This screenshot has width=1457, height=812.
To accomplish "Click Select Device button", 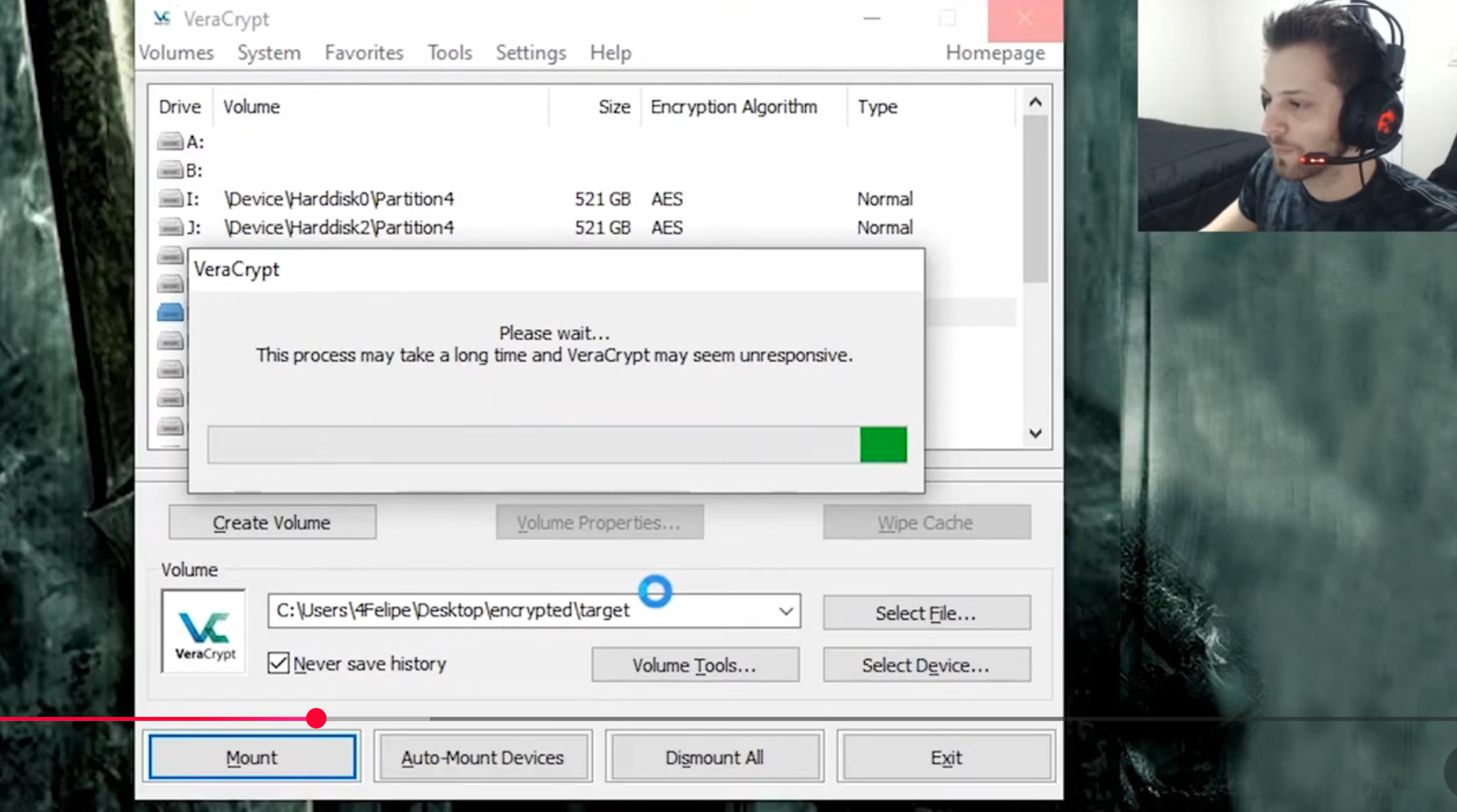I will (x=926, y=665).
